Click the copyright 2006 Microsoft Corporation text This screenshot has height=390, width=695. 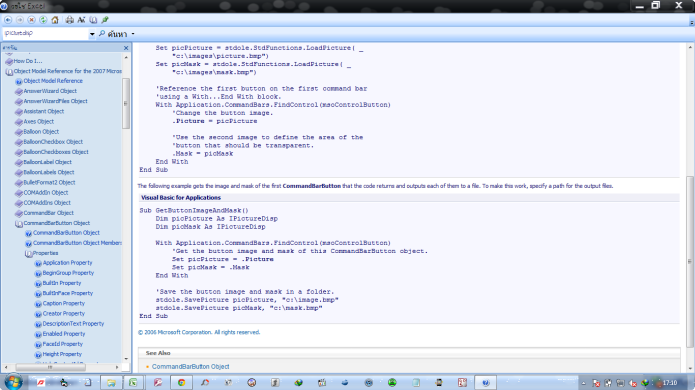(199, 332)
